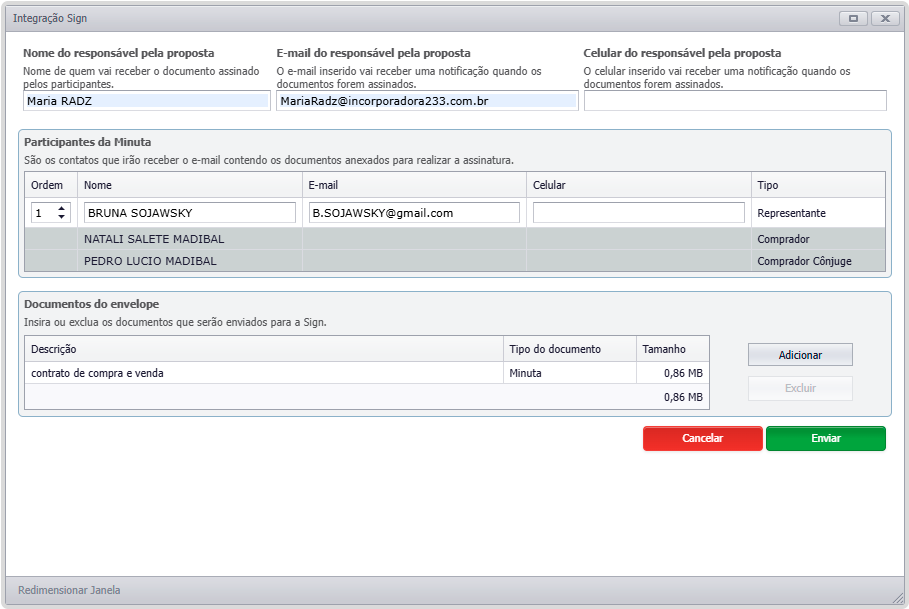
Task: Click the Descrição column header
Action: pos(54,349)
